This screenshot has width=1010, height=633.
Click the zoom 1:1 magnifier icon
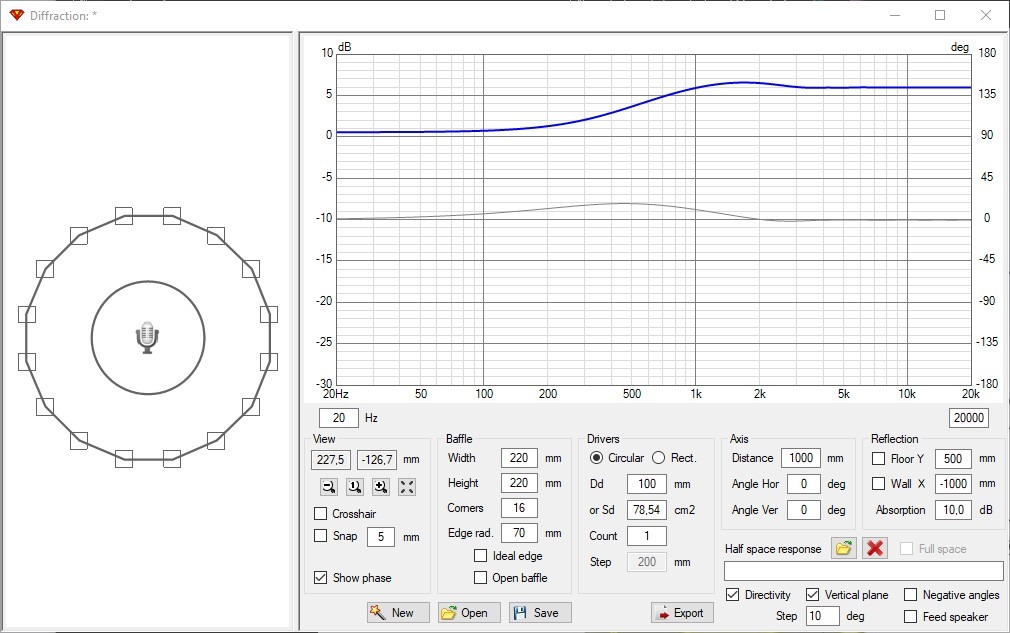click(355, 487)
